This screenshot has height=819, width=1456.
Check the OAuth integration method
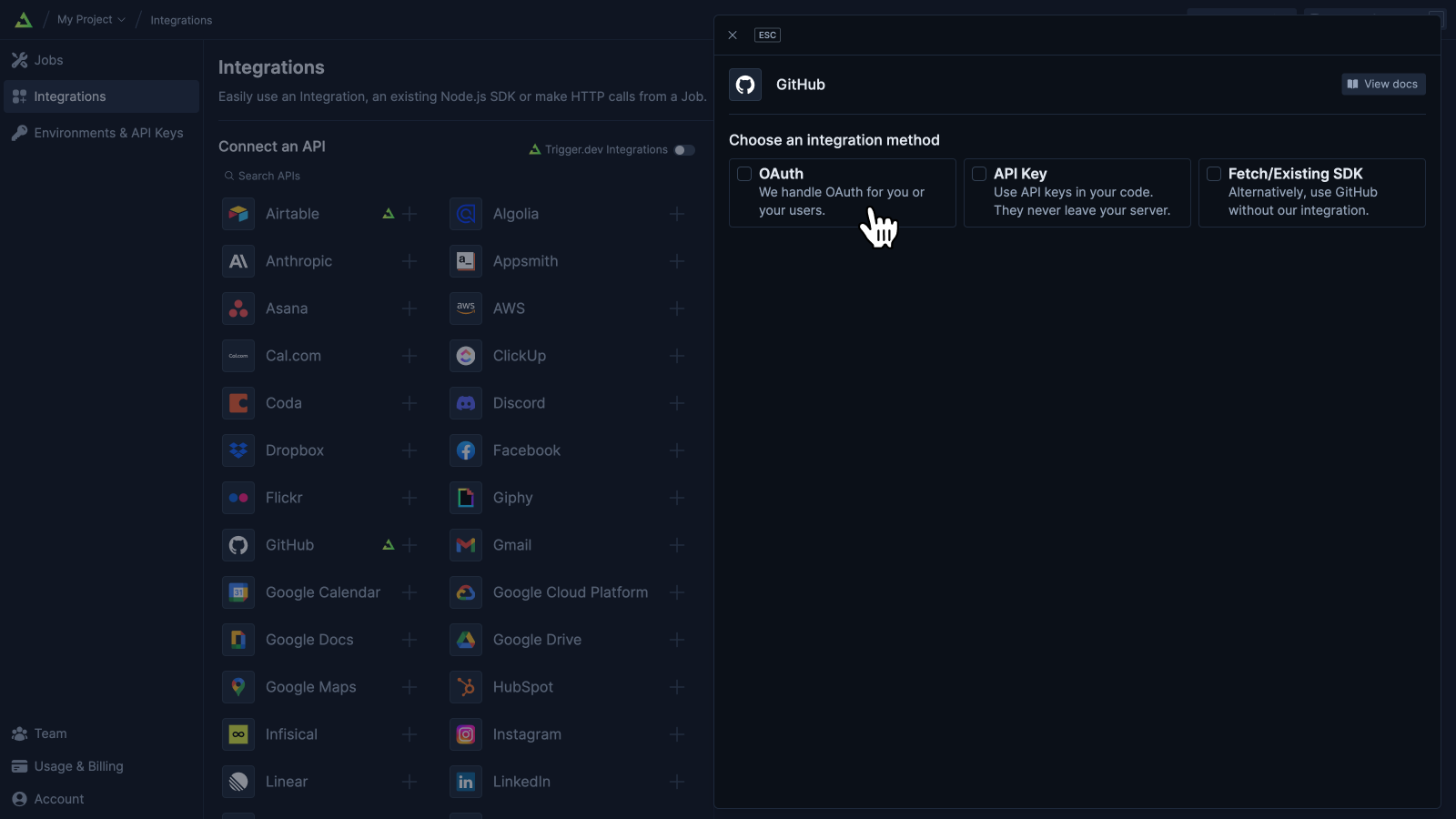(744, 174)
